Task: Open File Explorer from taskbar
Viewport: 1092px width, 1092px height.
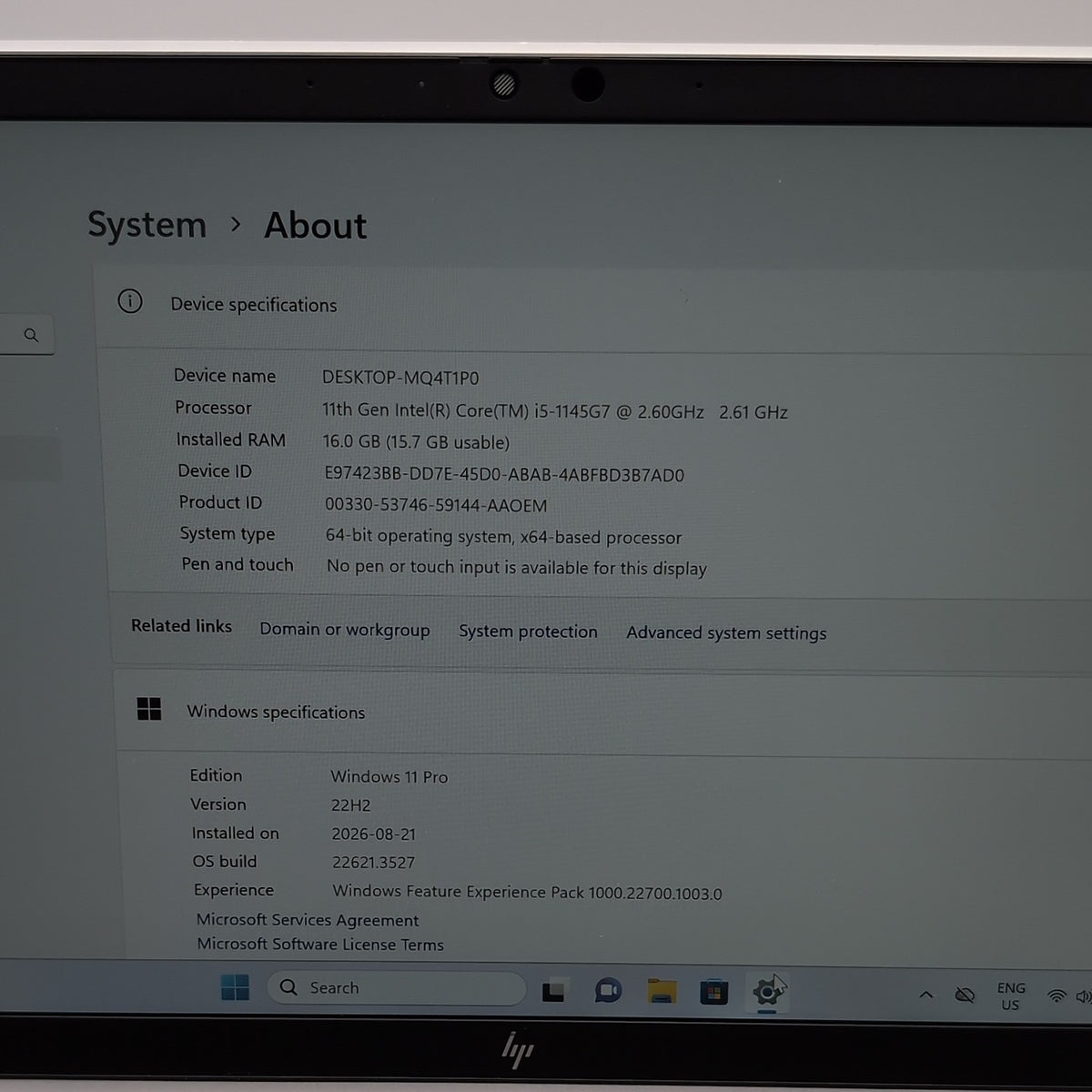Action: (x=662, y=991)
